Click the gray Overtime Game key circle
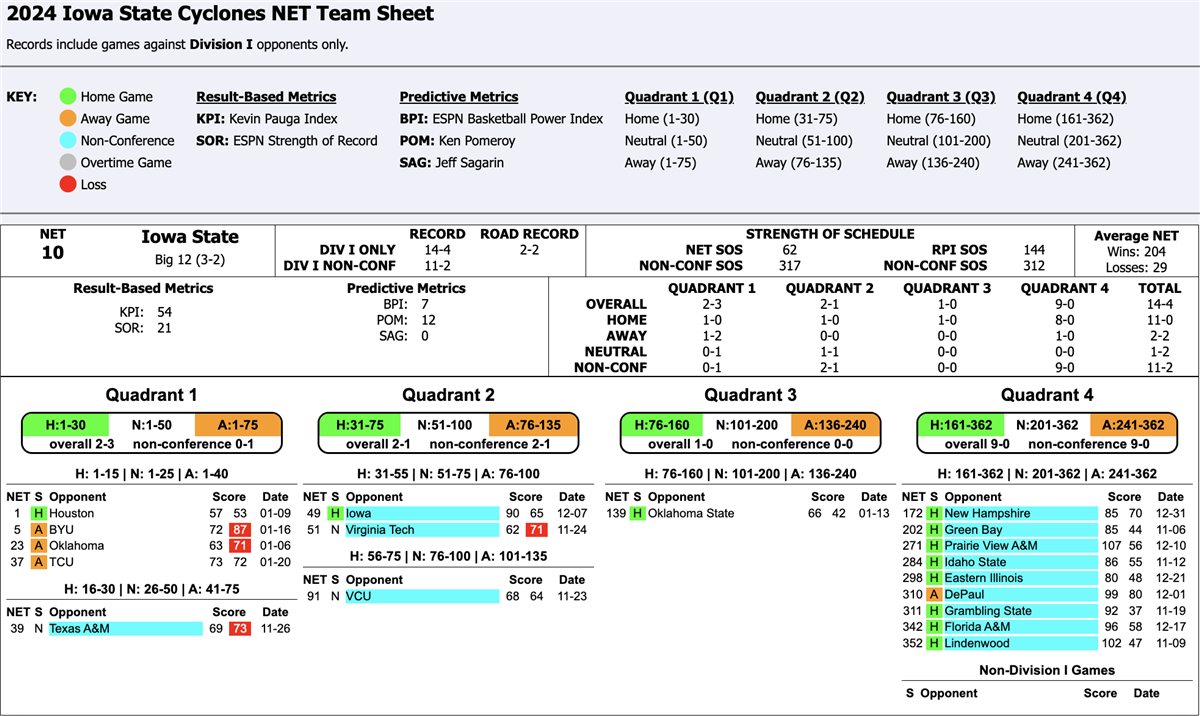1200x716 pixels. [67, 163]
